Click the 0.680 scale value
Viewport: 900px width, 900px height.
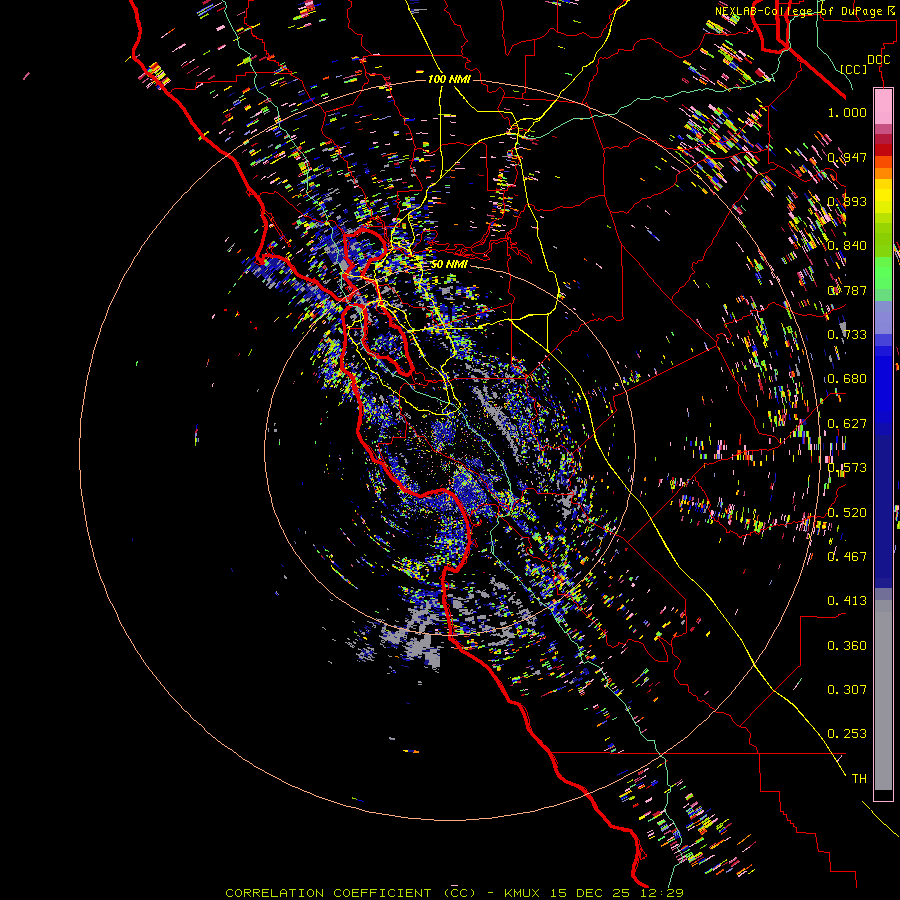(847, 378)
